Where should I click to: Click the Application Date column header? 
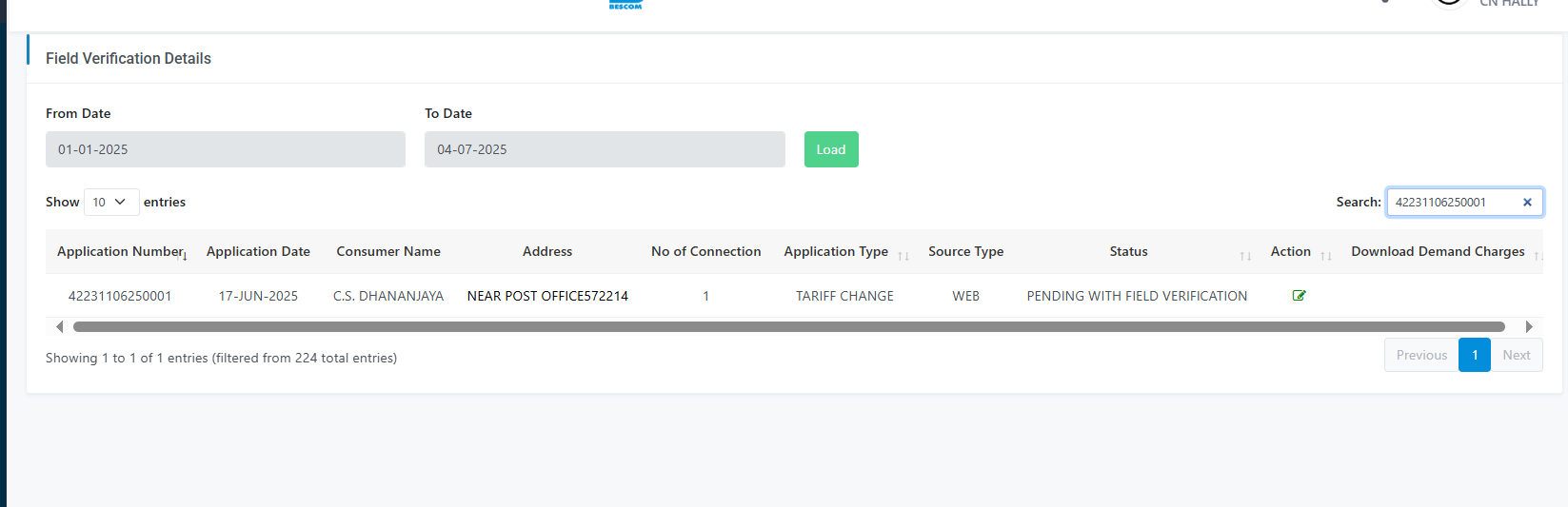tap(258, 252)
